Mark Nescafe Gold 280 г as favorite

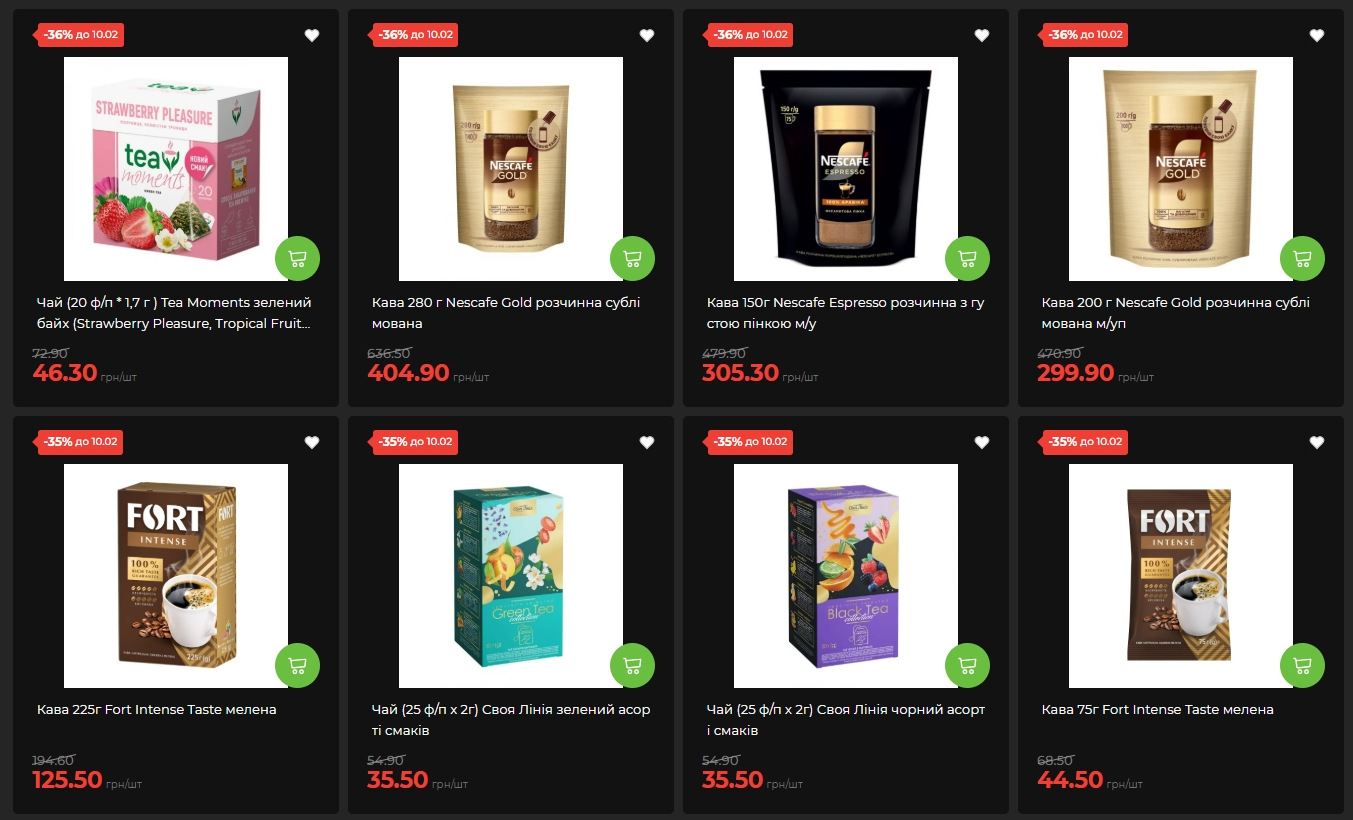[647, 35]
